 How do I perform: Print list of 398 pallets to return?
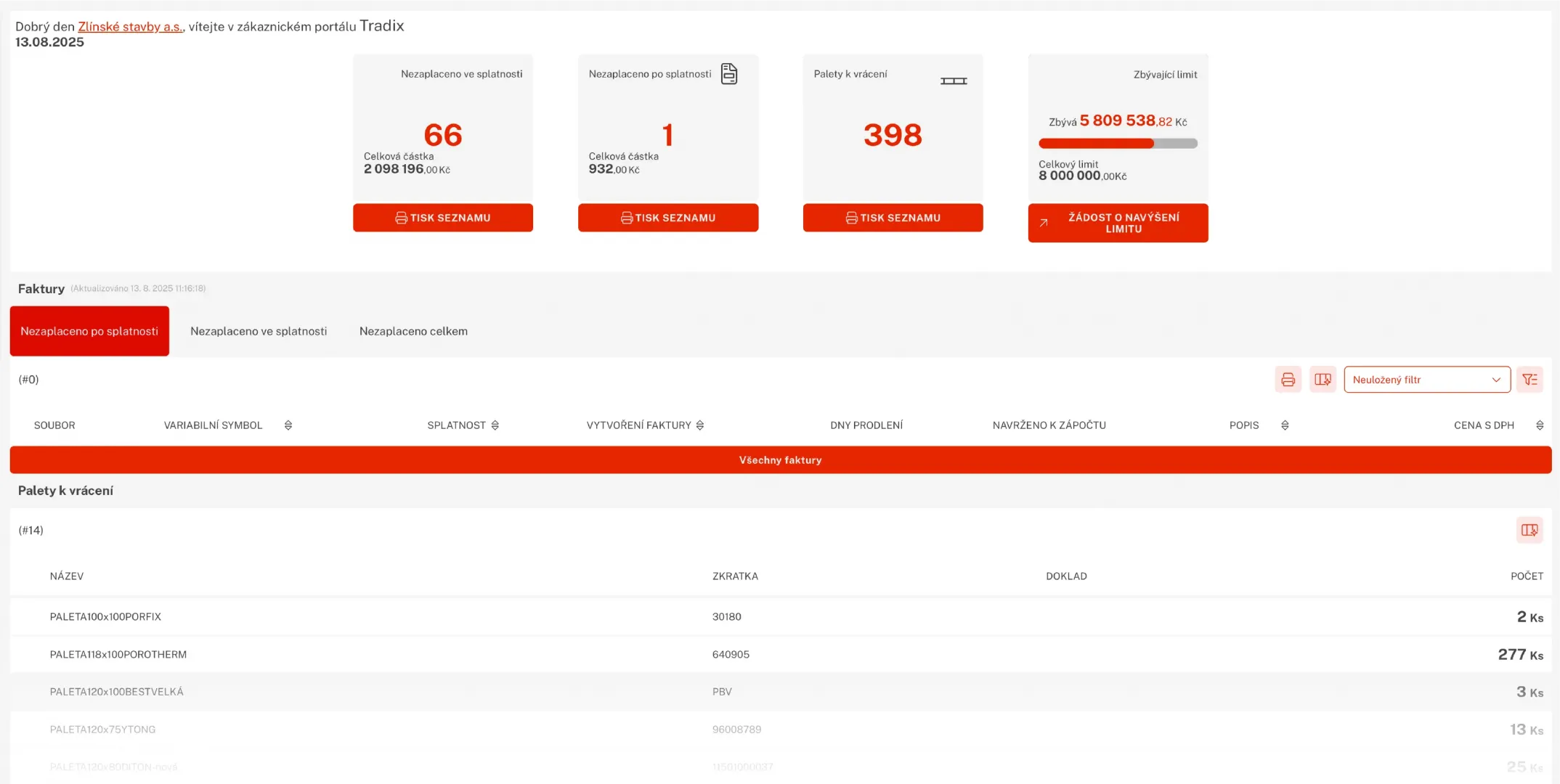(893, 218)
